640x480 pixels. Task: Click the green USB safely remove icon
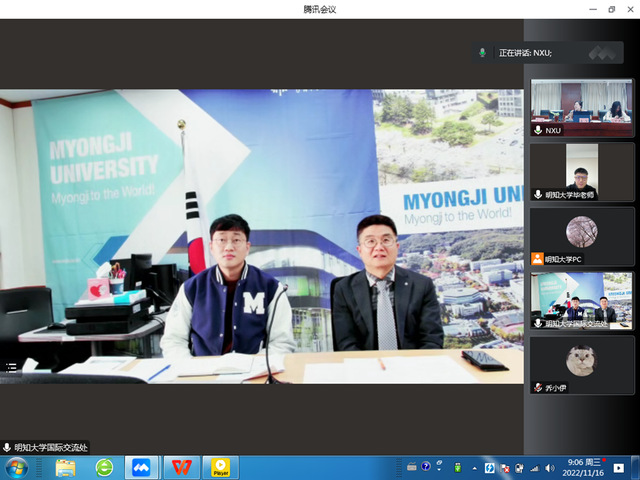pos(458,468)
